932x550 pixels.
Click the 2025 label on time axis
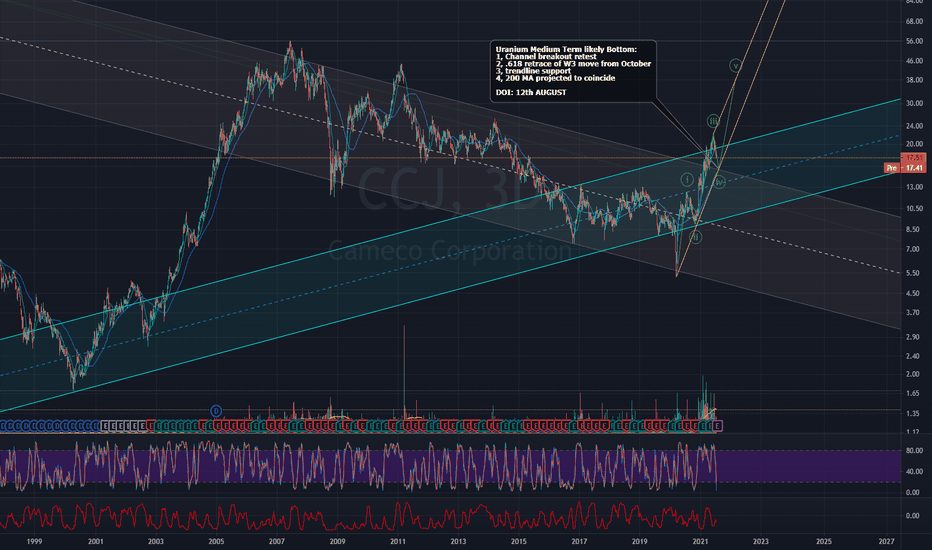pos(823,542)
